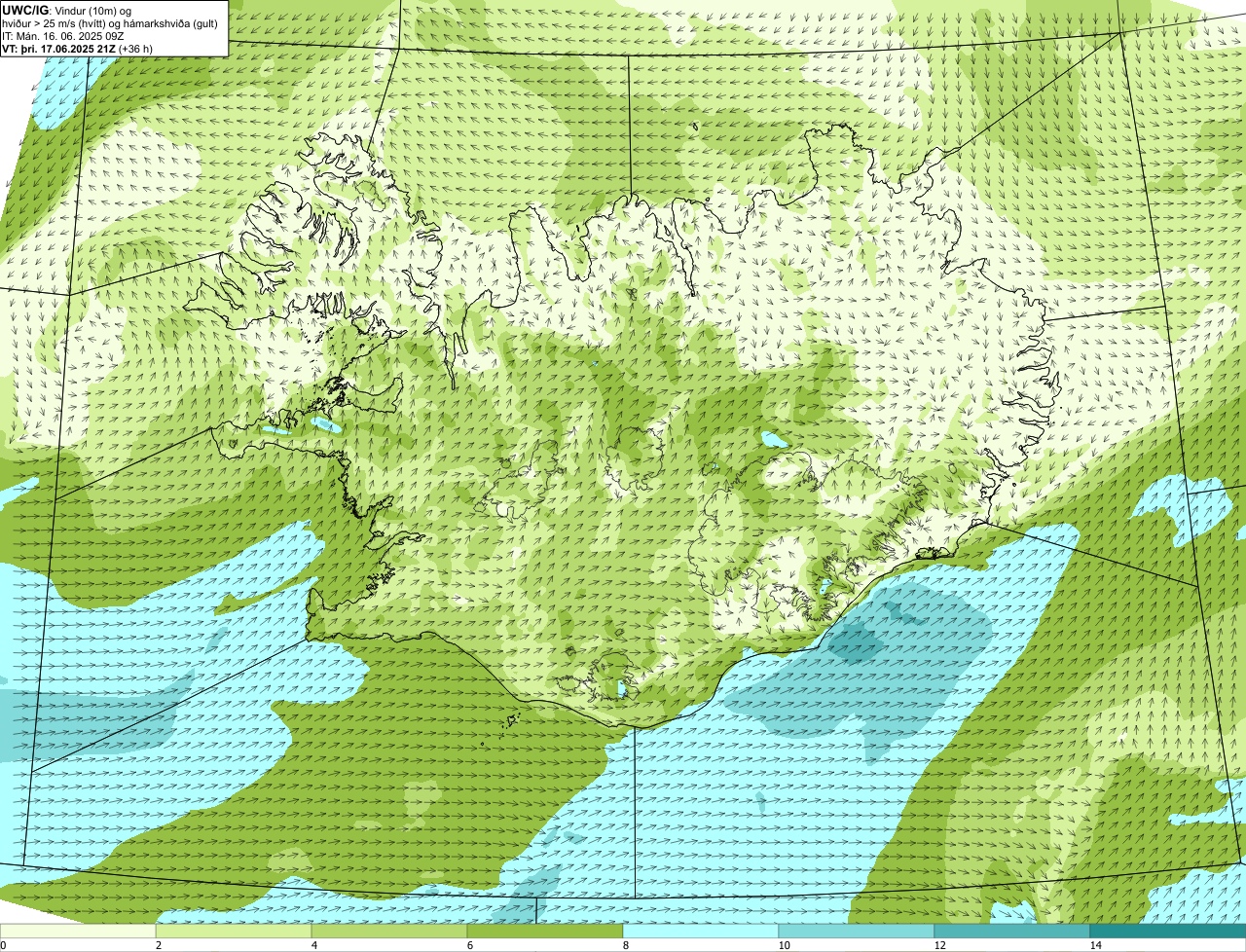Click the line 'hviður > 25 m/s (hvítt) og hámarkshviða (gult)'
Screen dimensions: 1246x952
pos(110,22)
